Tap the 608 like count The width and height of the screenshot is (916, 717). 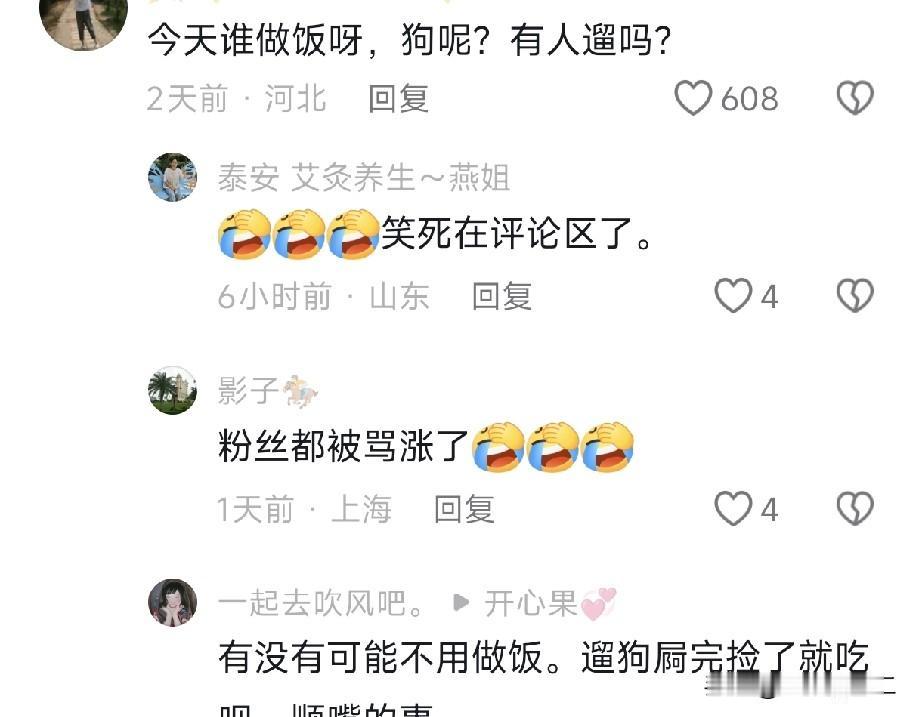[750, 98]
